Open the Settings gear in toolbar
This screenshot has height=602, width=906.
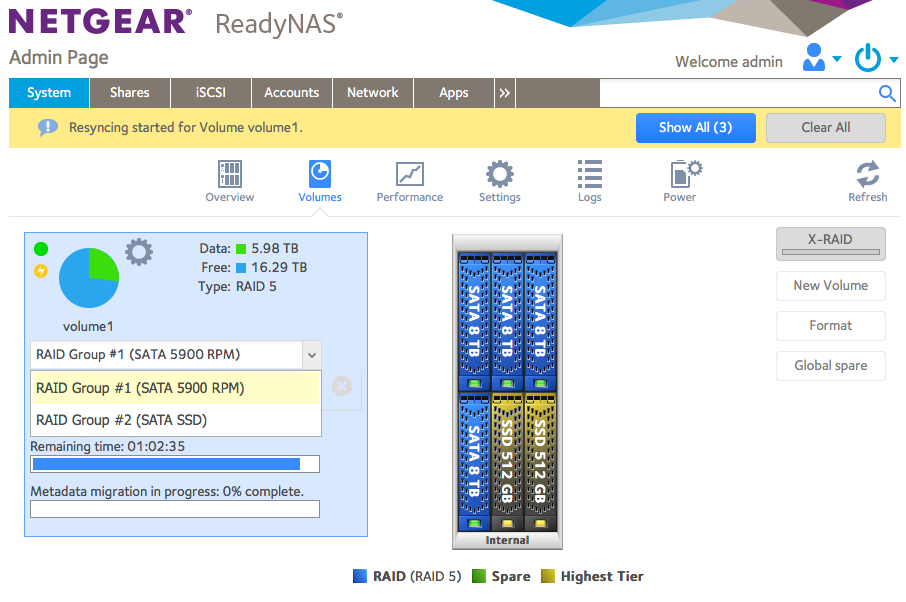click(500, 174)
